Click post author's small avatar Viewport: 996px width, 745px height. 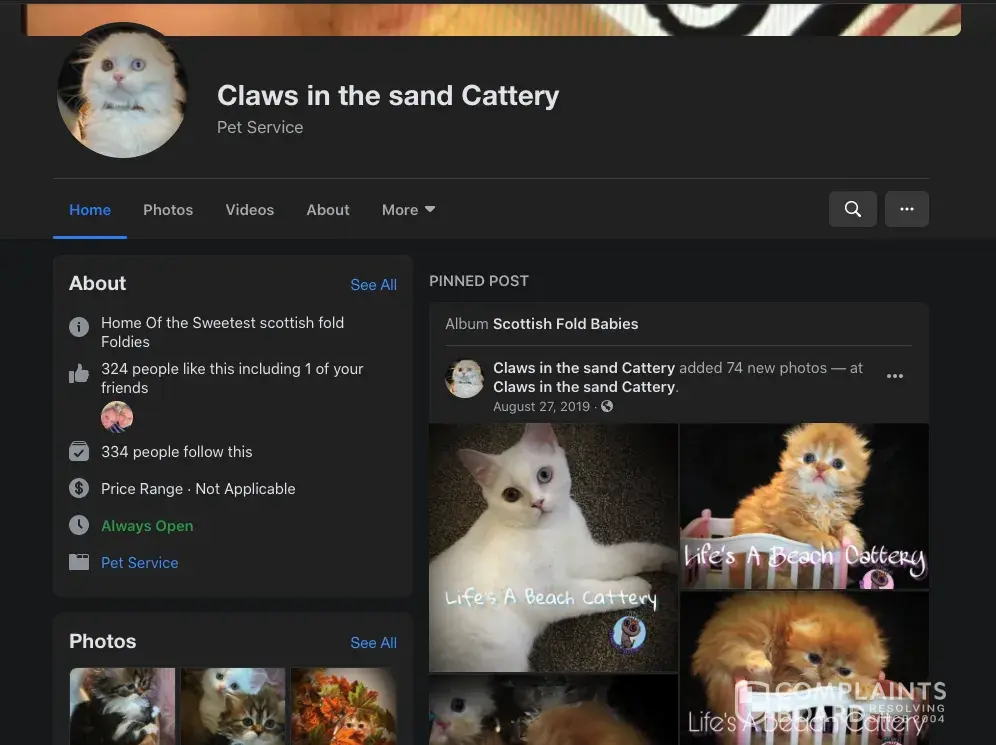(464, 379)
